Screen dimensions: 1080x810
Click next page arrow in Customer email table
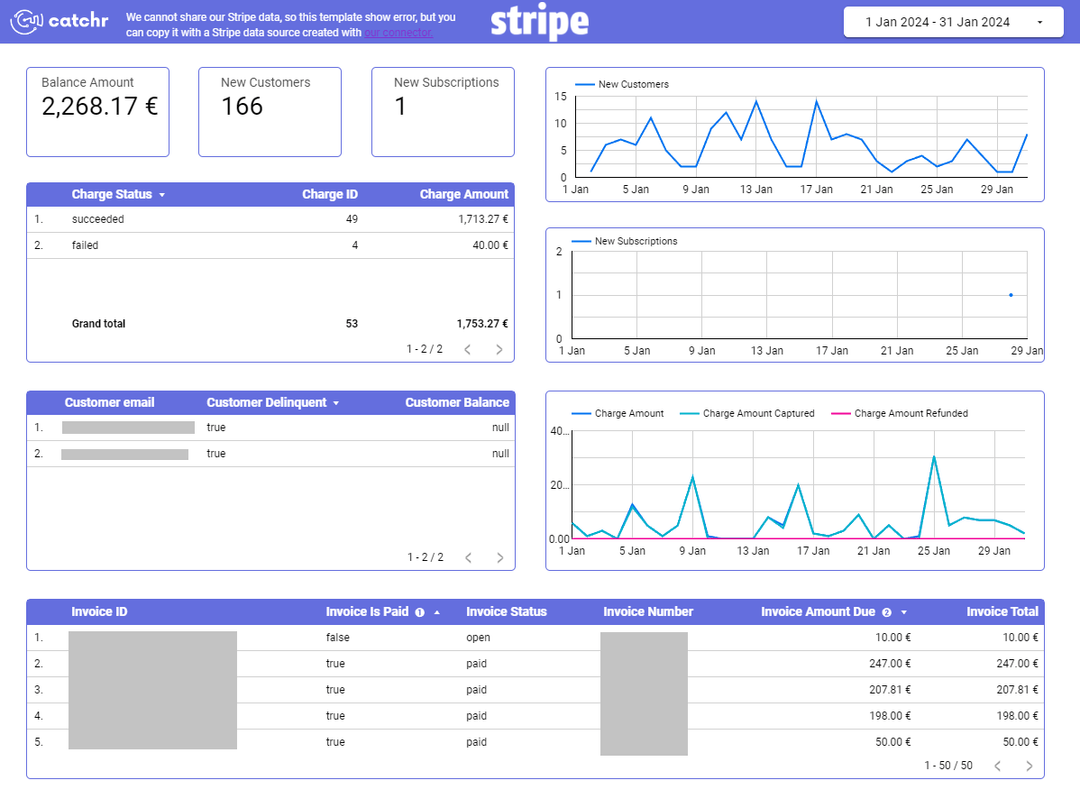click(499, 556)
